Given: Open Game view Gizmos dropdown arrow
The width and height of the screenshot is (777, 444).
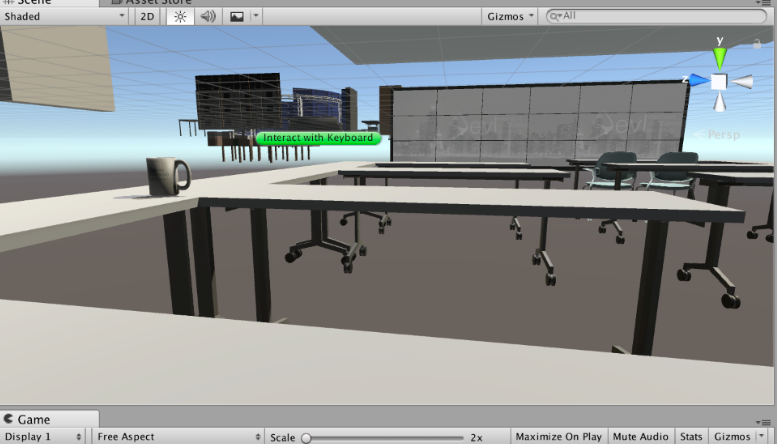Looking at the screenshot, I should pos(762,436).
